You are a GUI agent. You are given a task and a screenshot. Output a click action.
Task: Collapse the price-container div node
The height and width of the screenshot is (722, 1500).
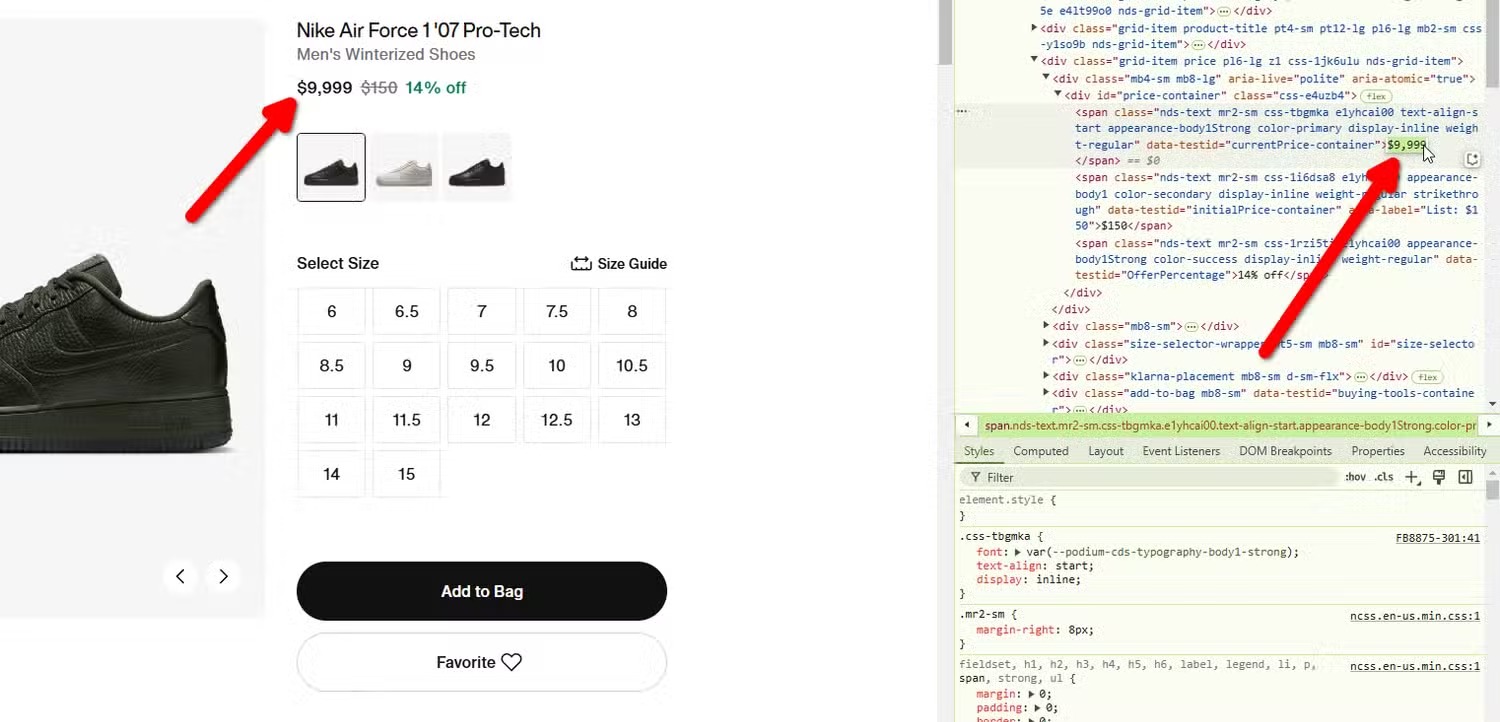click(1058, 95)
